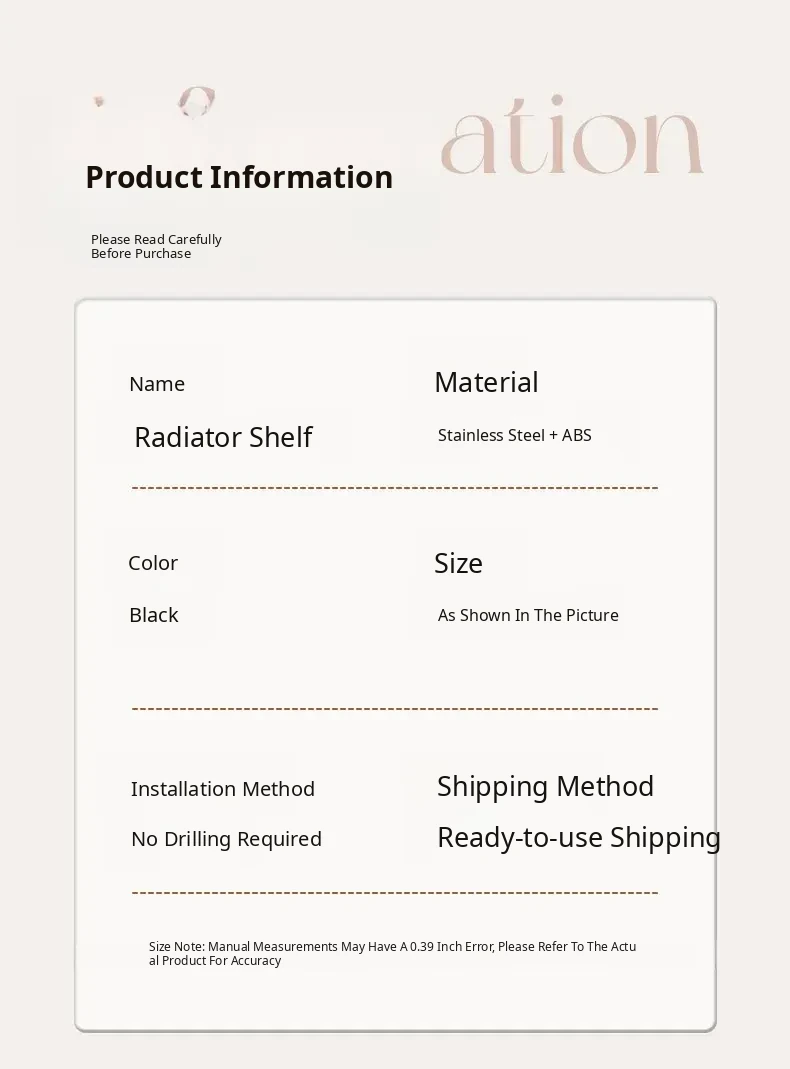Click the Shipping Method label
790x1069 pixels.
[x=545, y=786]
